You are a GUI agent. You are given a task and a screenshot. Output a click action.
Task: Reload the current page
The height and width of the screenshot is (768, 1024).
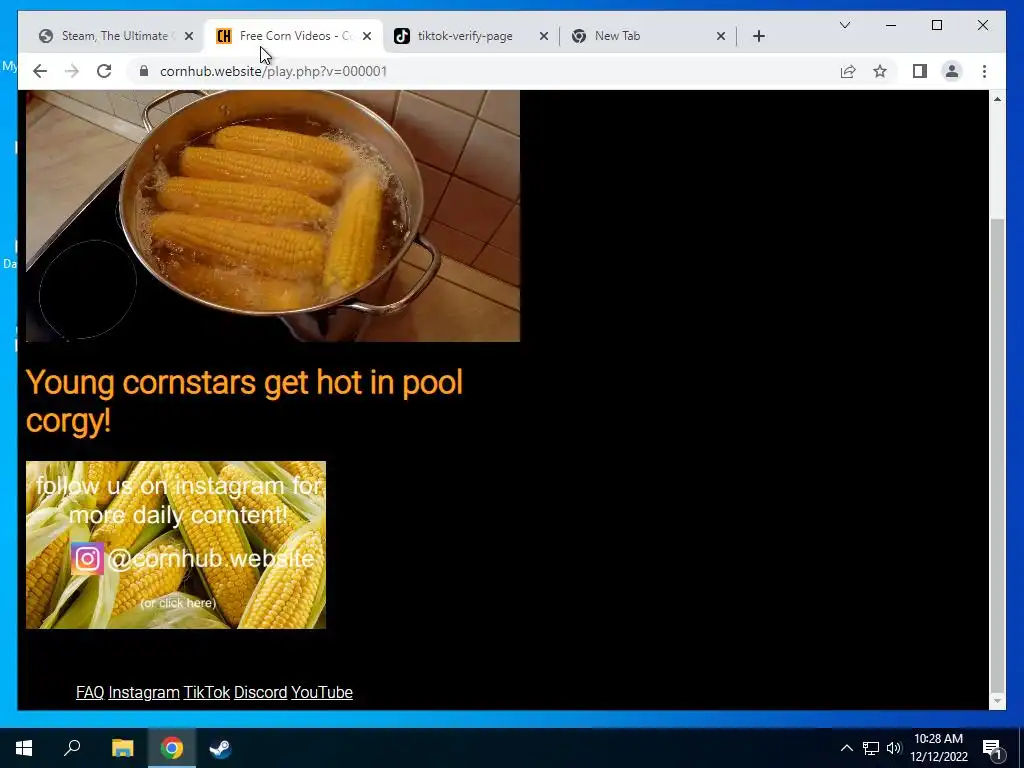coord(104,71)
